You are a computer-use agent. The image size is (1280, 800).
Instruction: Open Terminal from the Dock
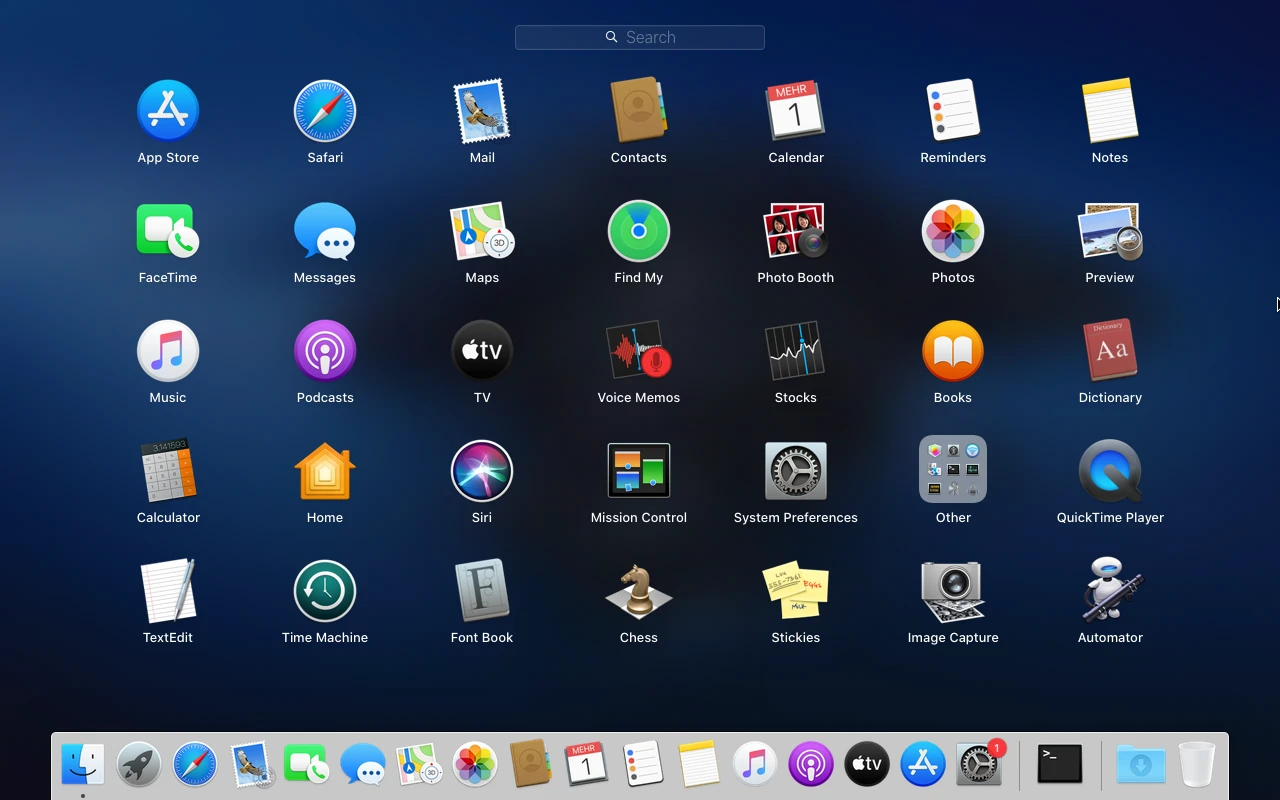click(x=1060, y=765)
